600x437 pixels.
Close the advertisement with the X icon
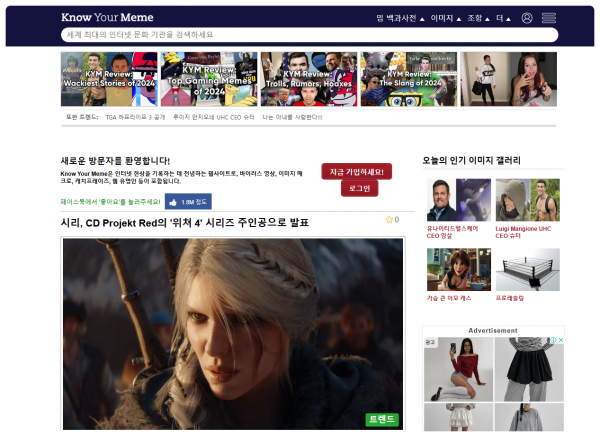561,340
